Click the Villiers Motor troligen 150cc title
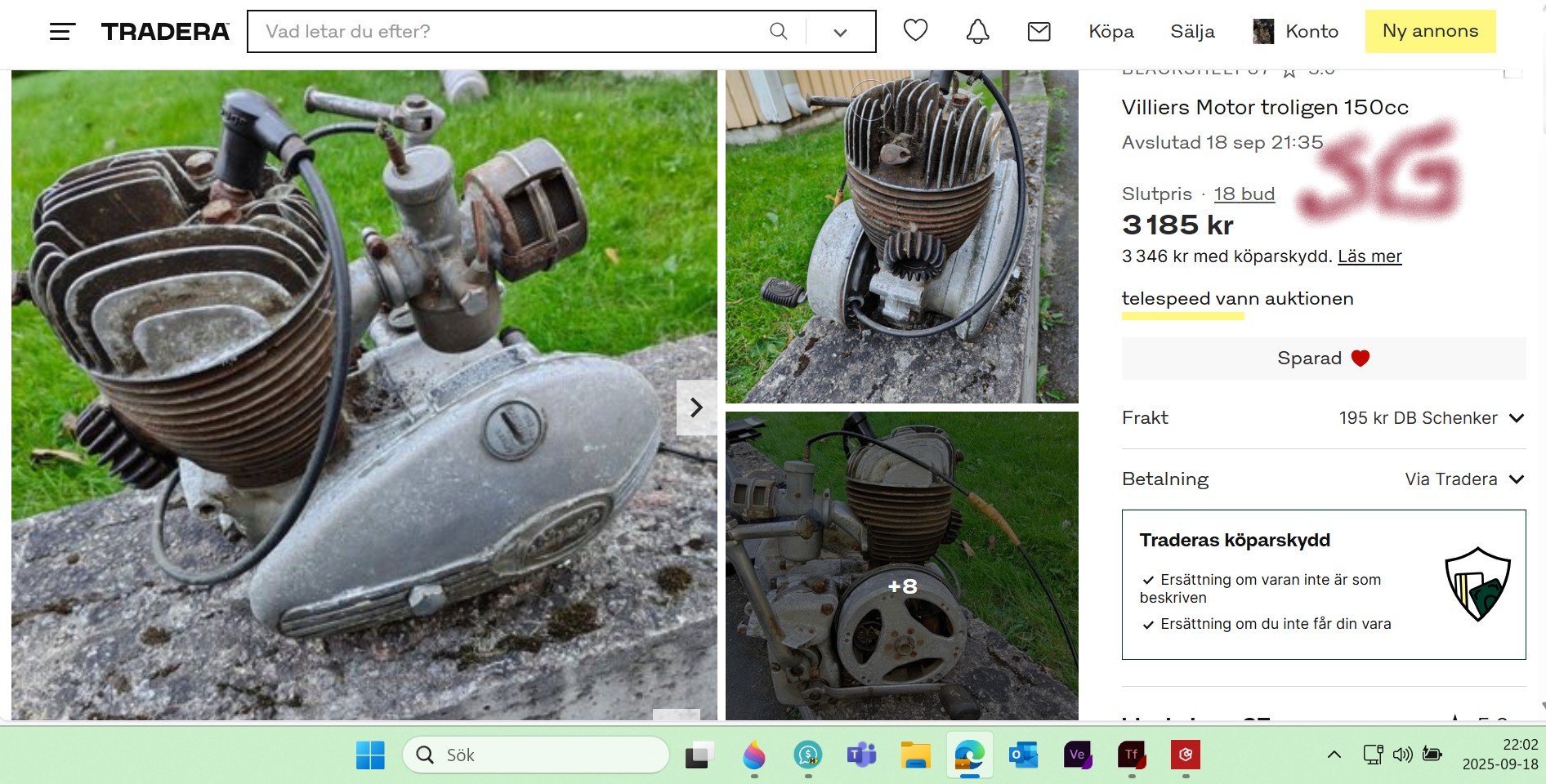 coord(1265,107)
